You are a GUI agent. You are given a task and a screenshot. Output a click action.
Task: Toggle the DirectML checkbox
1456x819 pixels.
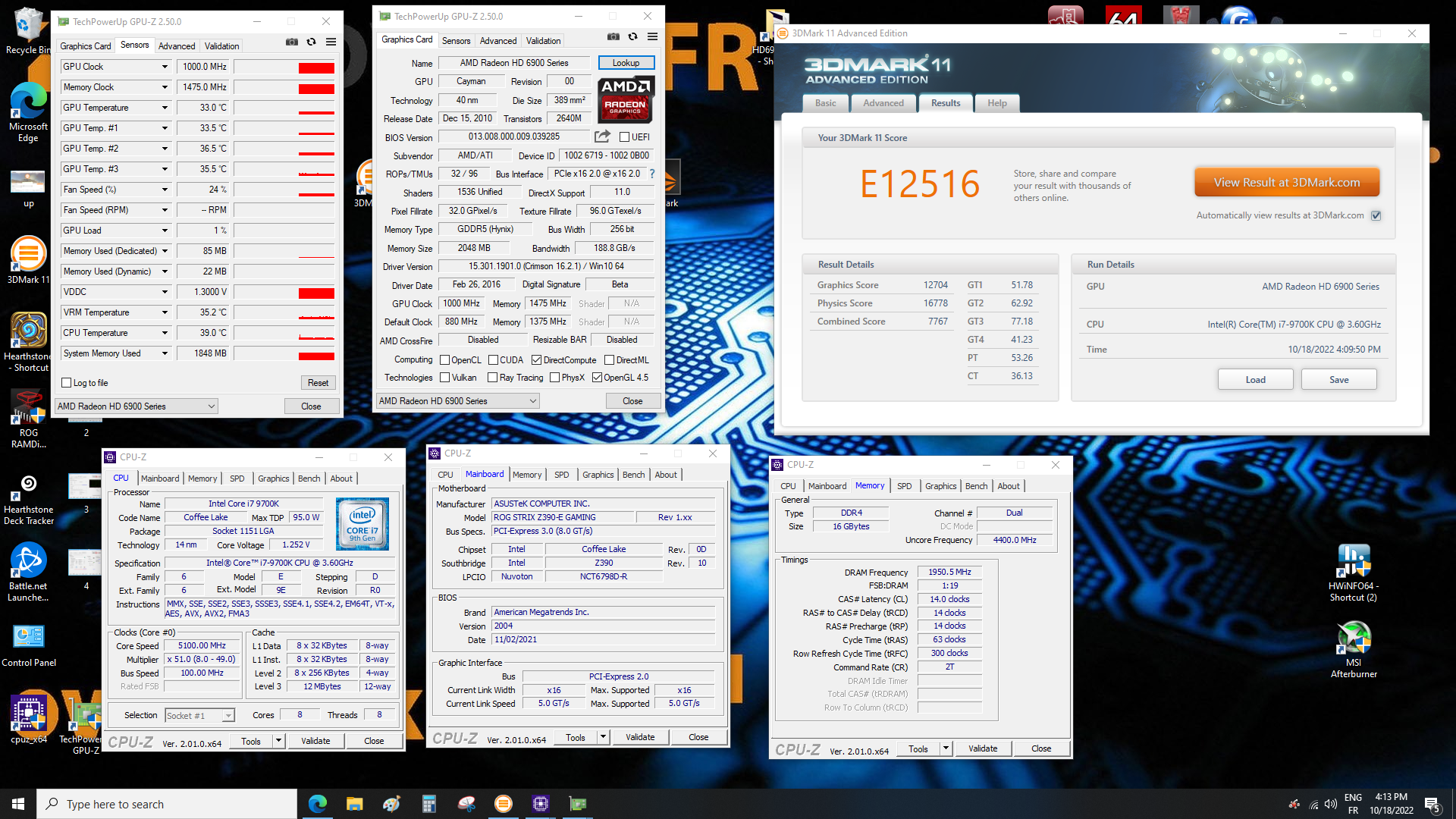coord(609,360)
